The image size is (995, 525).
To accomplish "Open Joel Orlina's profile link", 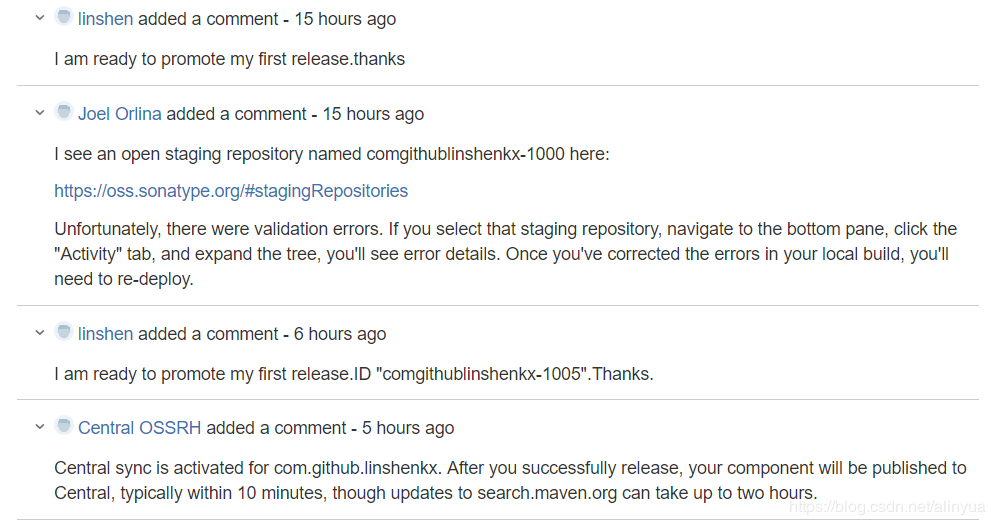I will click(x=120, y=114).
